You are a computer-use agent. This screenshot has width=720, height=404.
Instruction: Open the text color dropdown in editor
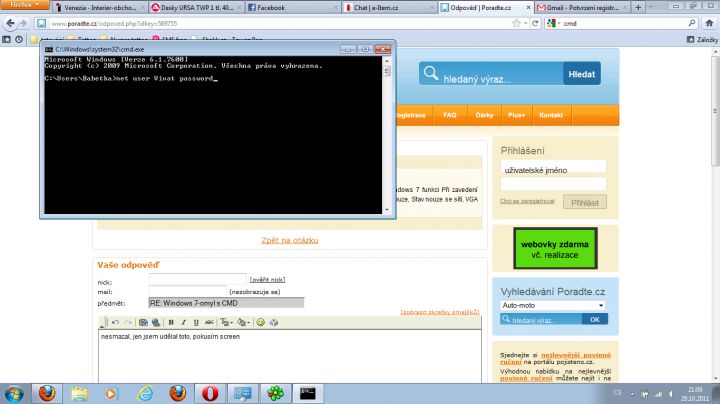pos(226,322)
